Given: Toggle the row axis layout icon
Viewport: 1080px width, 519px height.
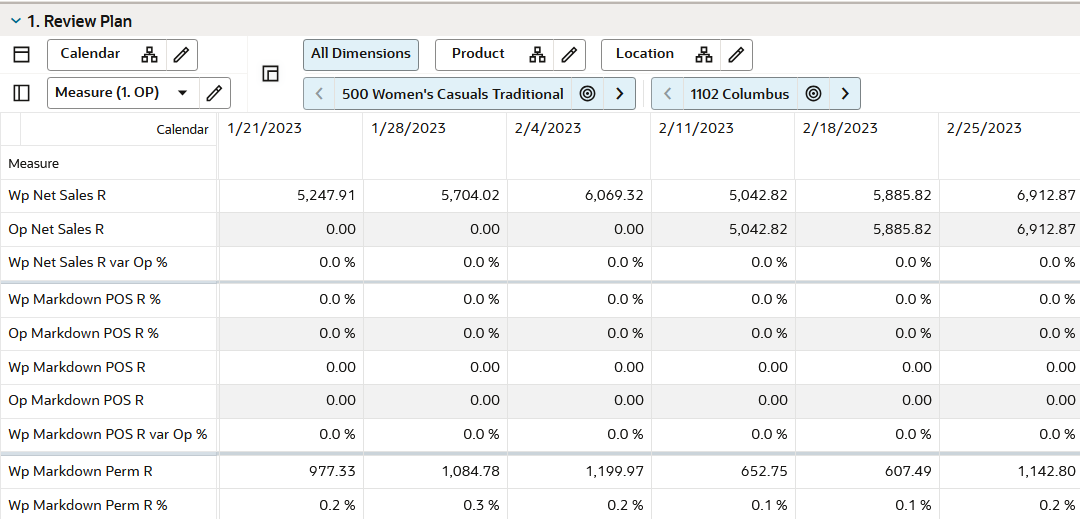Looking at the screenshot, I should click(22, 93).
